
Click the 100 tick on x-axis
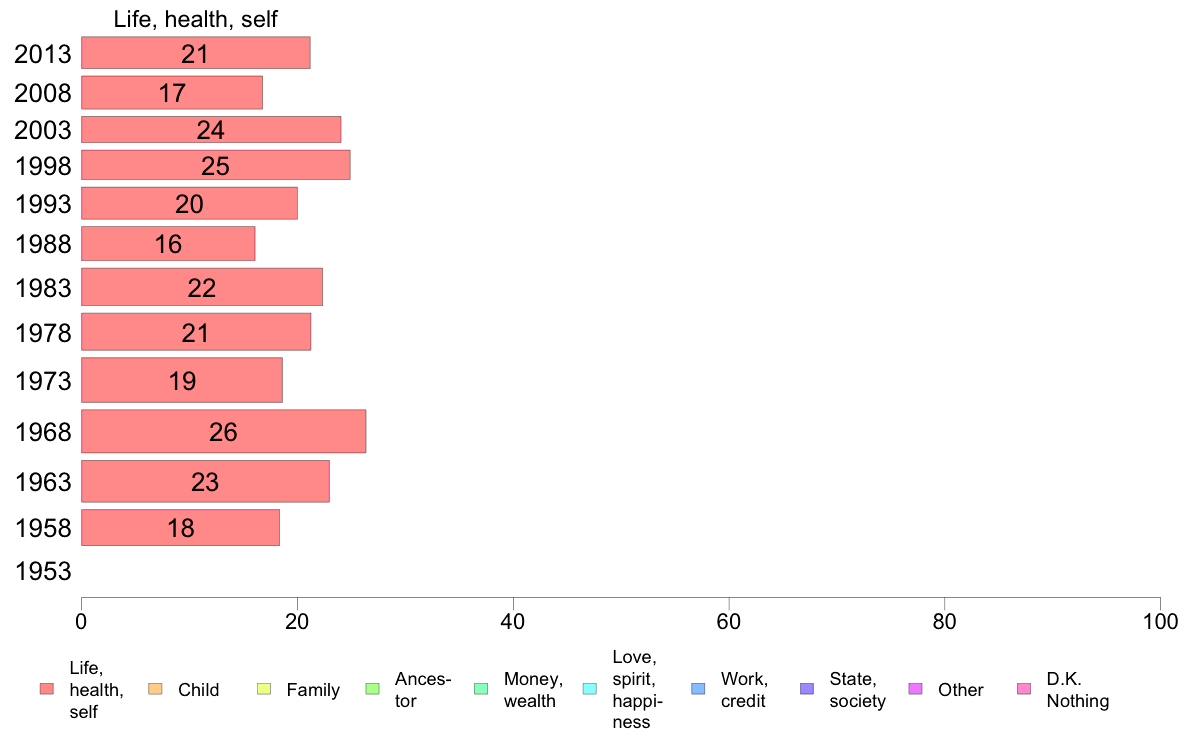coord(1160,622)
